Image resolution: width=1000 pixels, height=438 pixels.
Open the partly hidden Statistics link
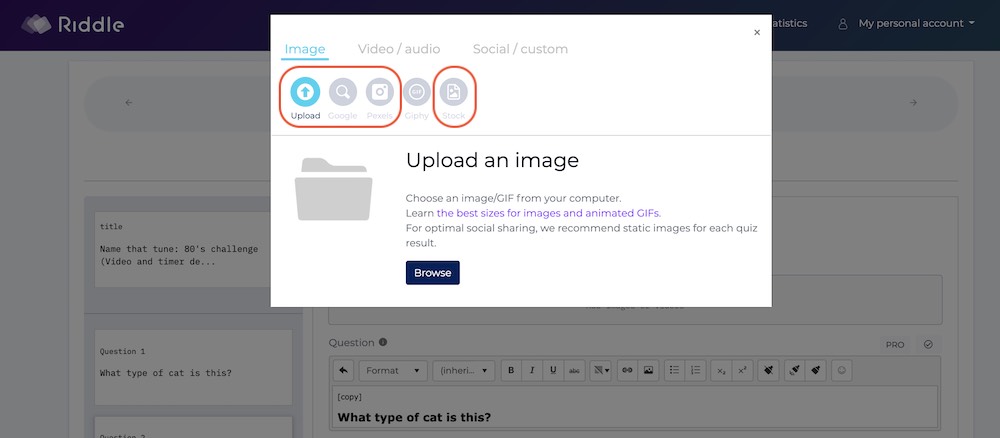(790, 24)
